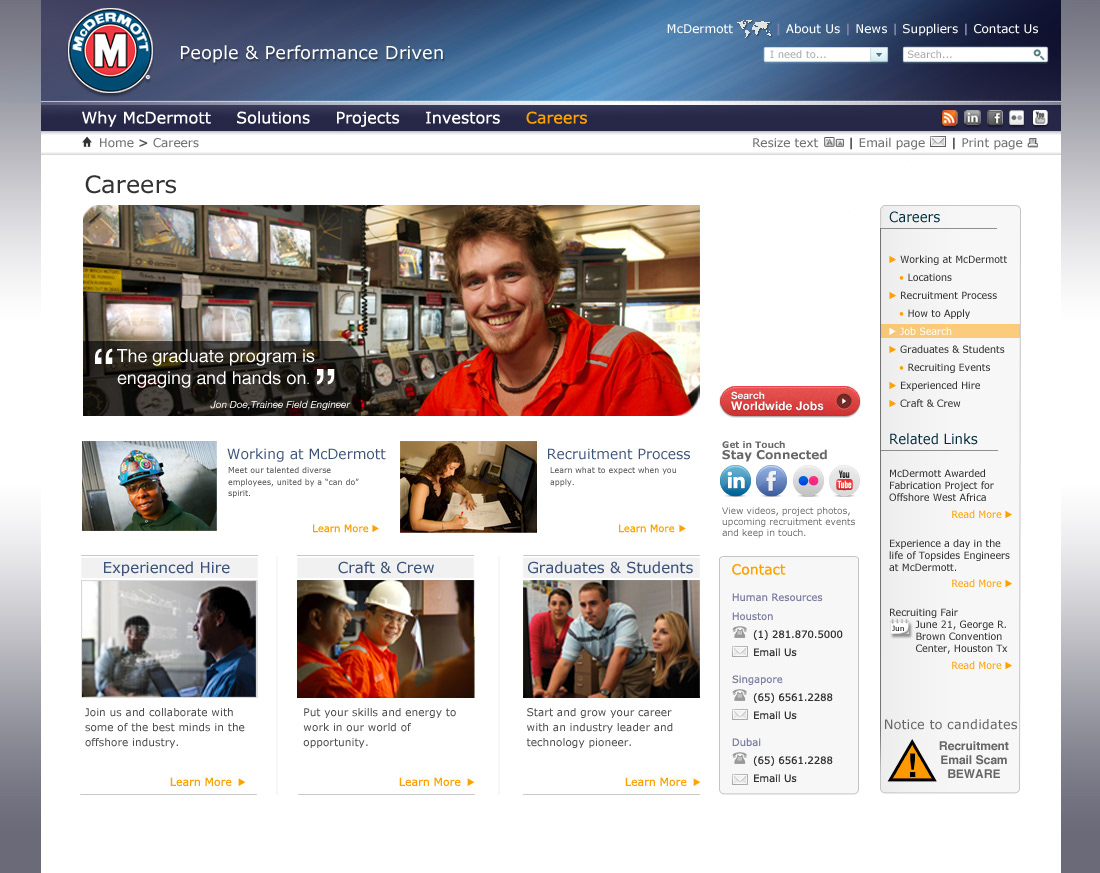The height and width of the screenshot is (873, 1100).
Task: Click the search magnifier icon in header
Action: coord(1039,55)
